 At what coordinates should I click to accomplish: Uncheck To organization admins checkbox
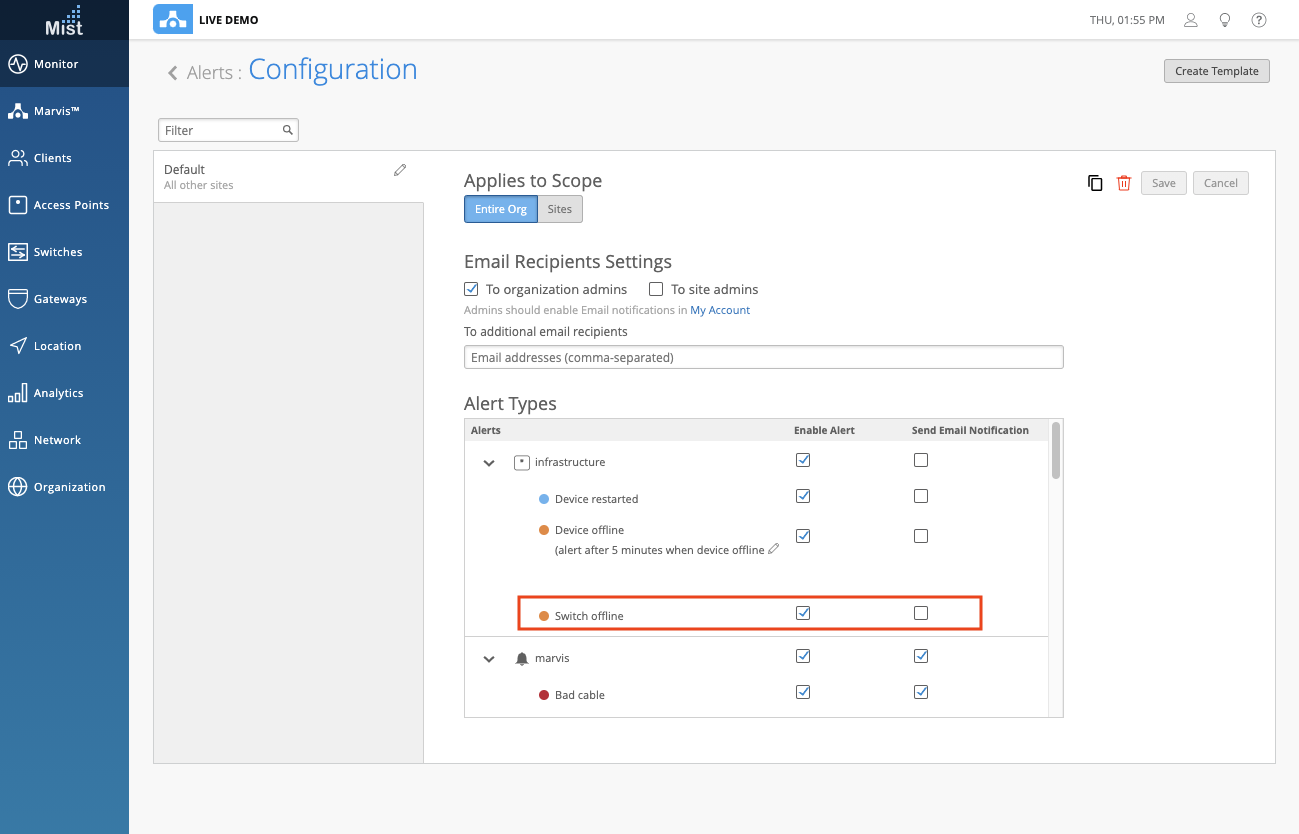[472, 289]
